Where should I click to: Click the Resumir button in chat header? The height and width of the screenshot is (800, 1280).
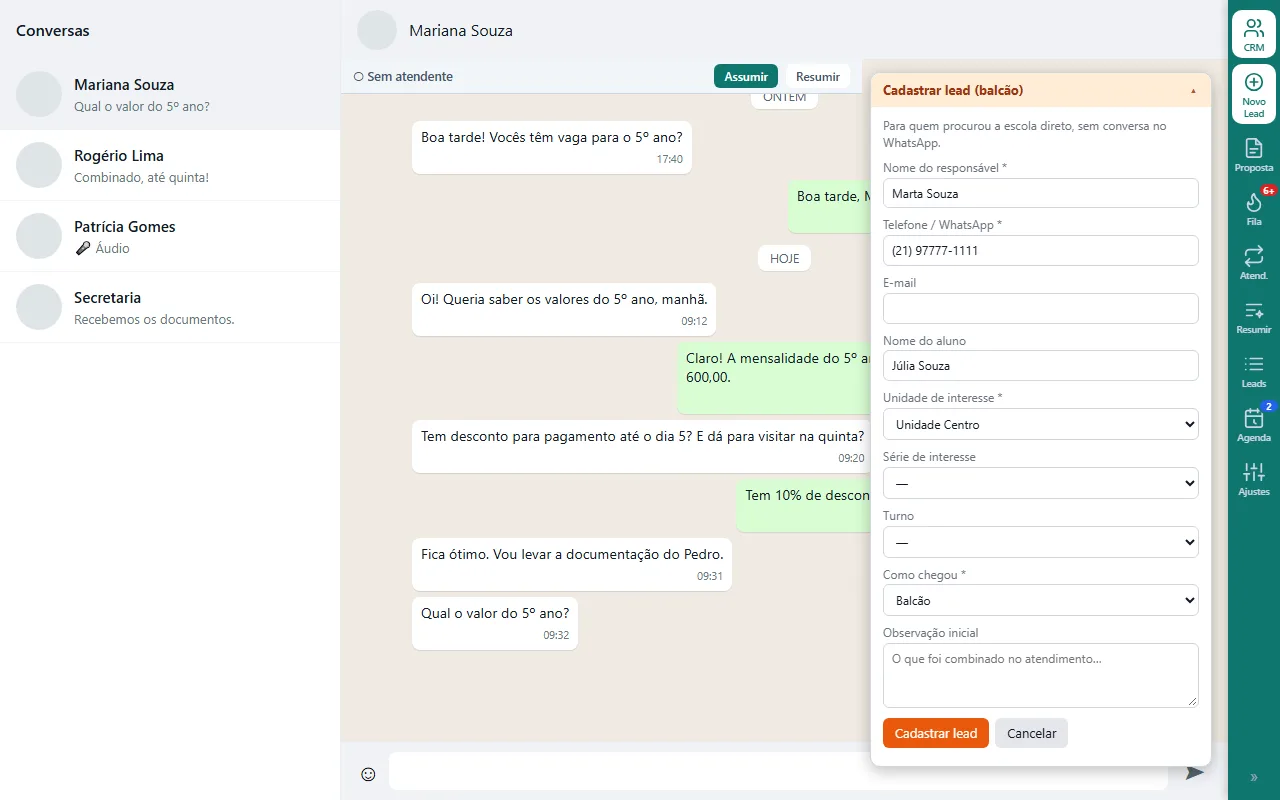point(818,76)
